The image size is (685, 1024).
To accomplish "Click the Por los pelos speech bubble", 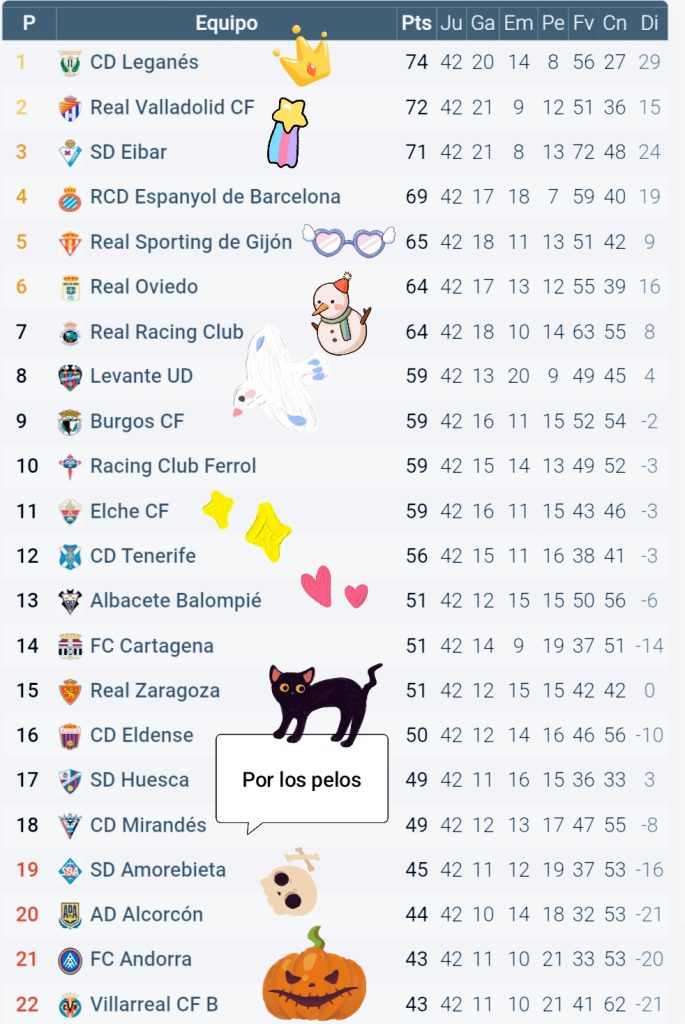I will (302, 780).
